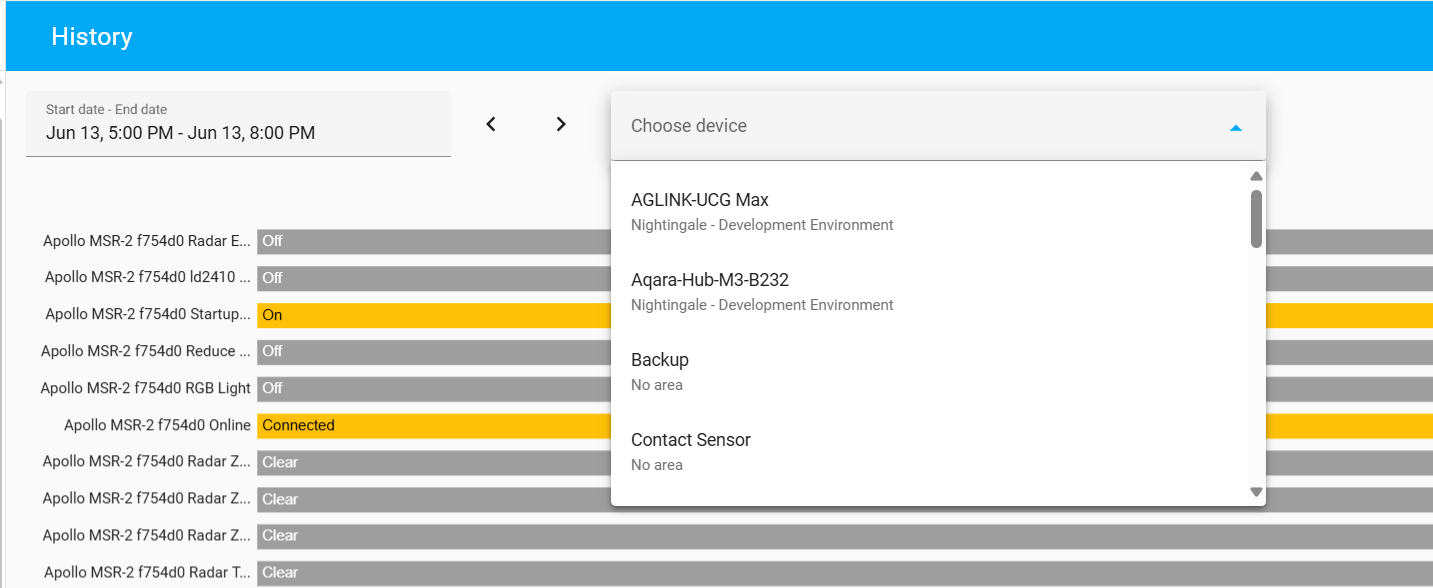Screen dimensions: 1433x588
Task: Click Apollo MSR-2 f754d0 ld2410 label
Action: 148,277
